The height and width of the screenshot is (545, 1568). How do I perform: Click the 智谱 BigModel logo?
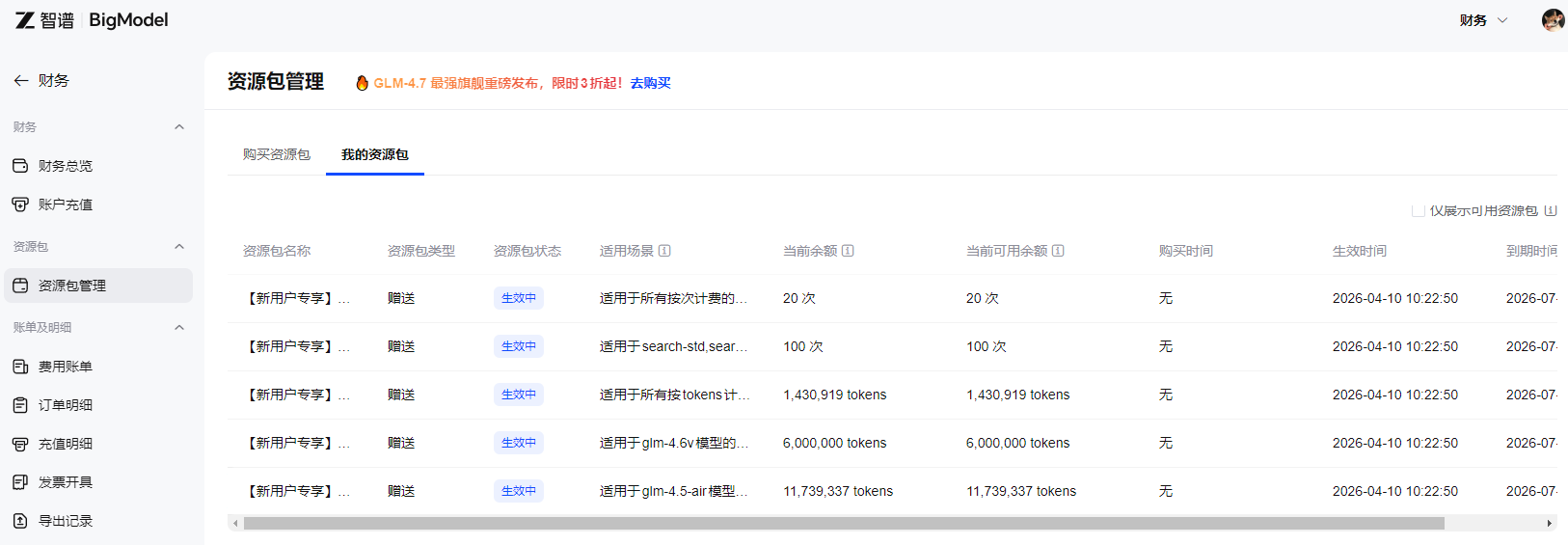92,20
